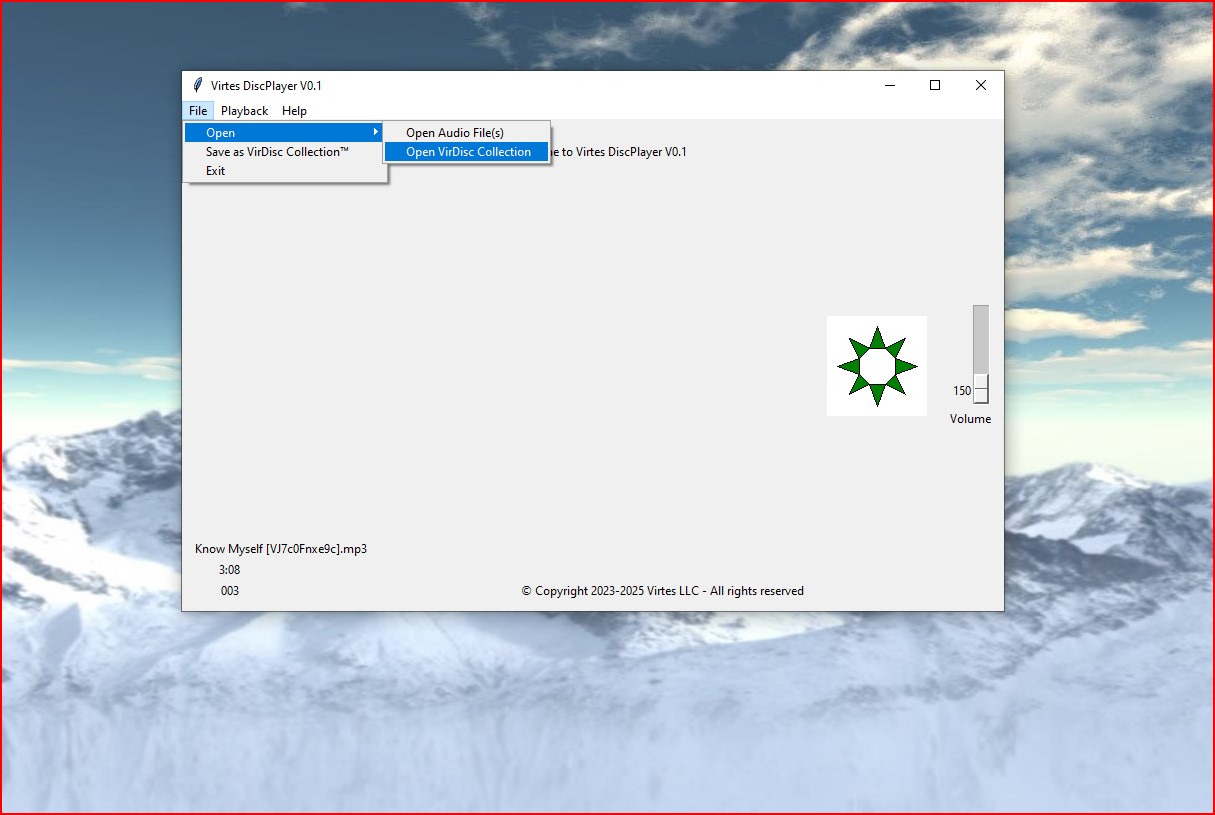Viewport: 1215px width, 815px height.
Task: Choose Open Audio File(s)
Action: [467, 133]
